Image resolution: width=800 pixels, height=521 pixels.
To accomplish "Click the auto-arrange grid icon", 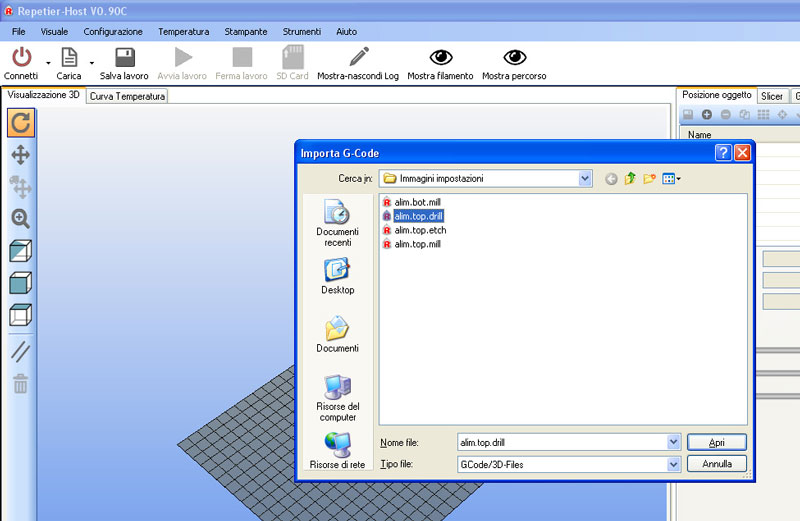I will [x=763, y=114].
